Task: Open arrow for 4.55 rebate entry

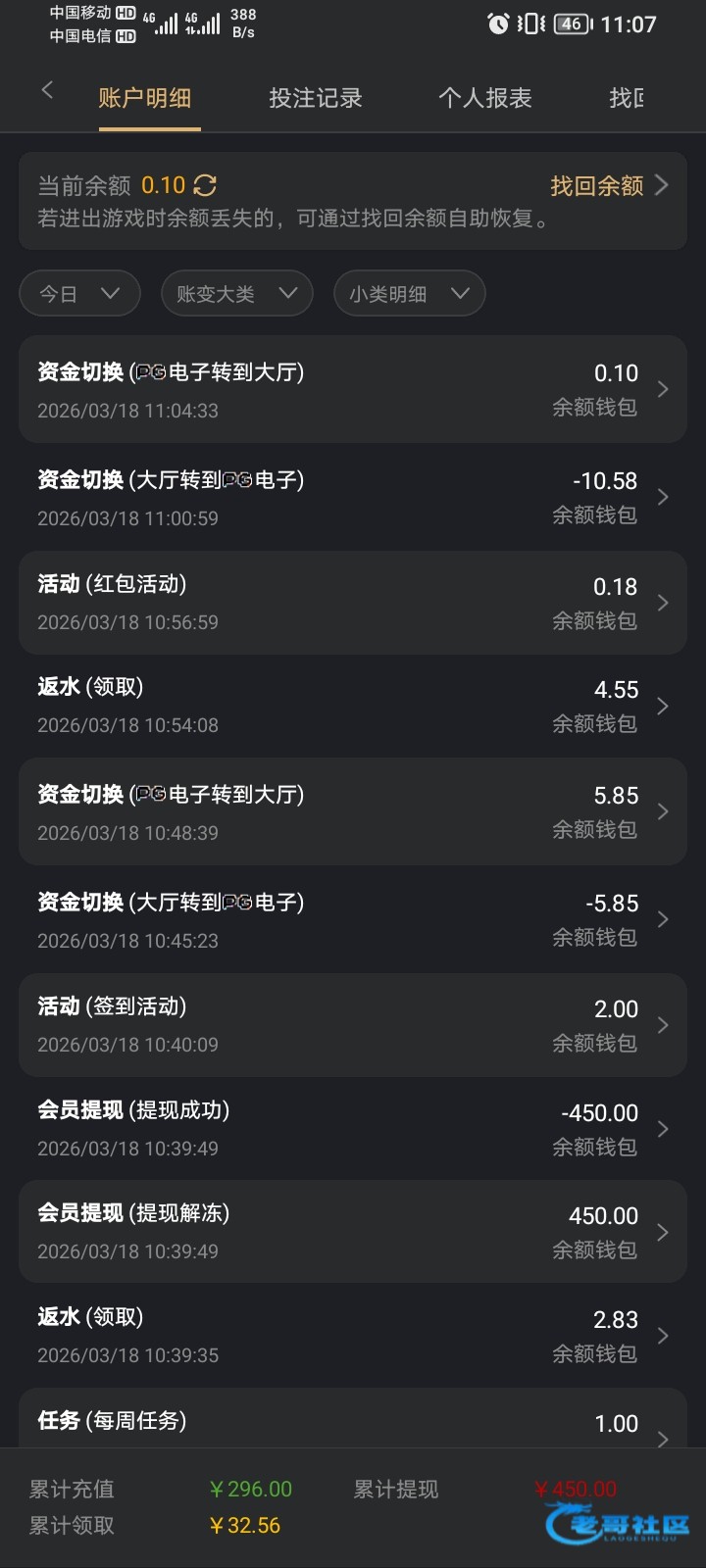Action: pos(663,706)
